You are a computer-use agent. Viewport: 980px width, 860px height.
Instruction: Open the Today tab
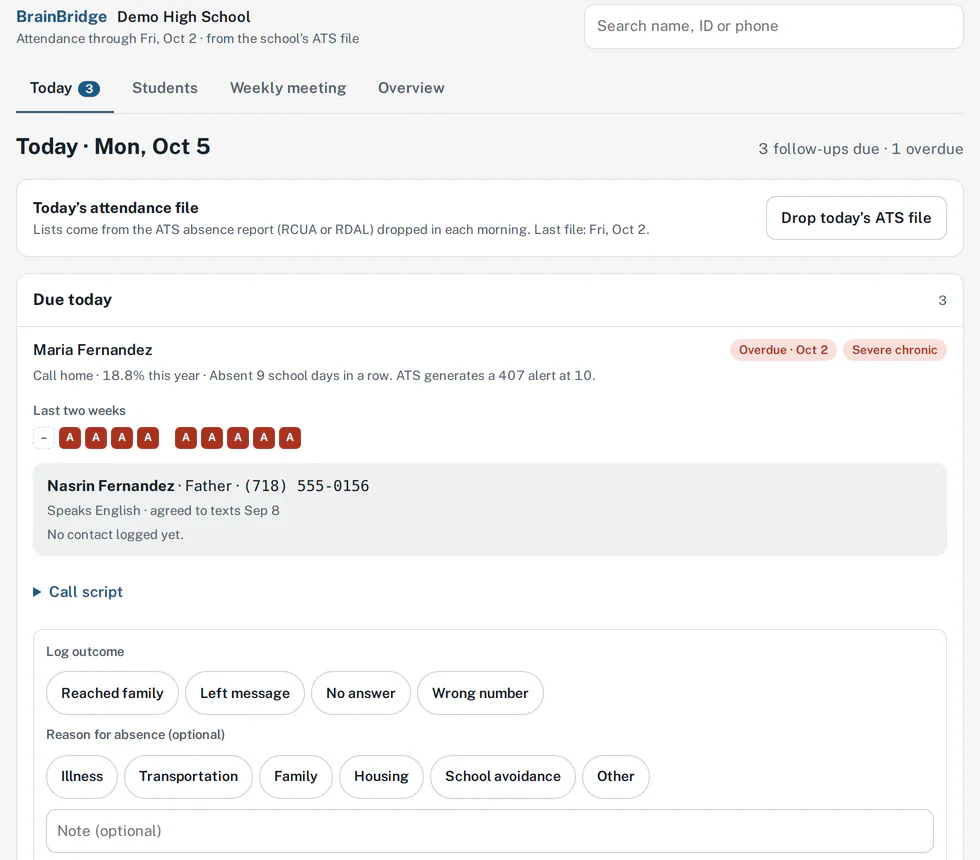click(64, 88)
